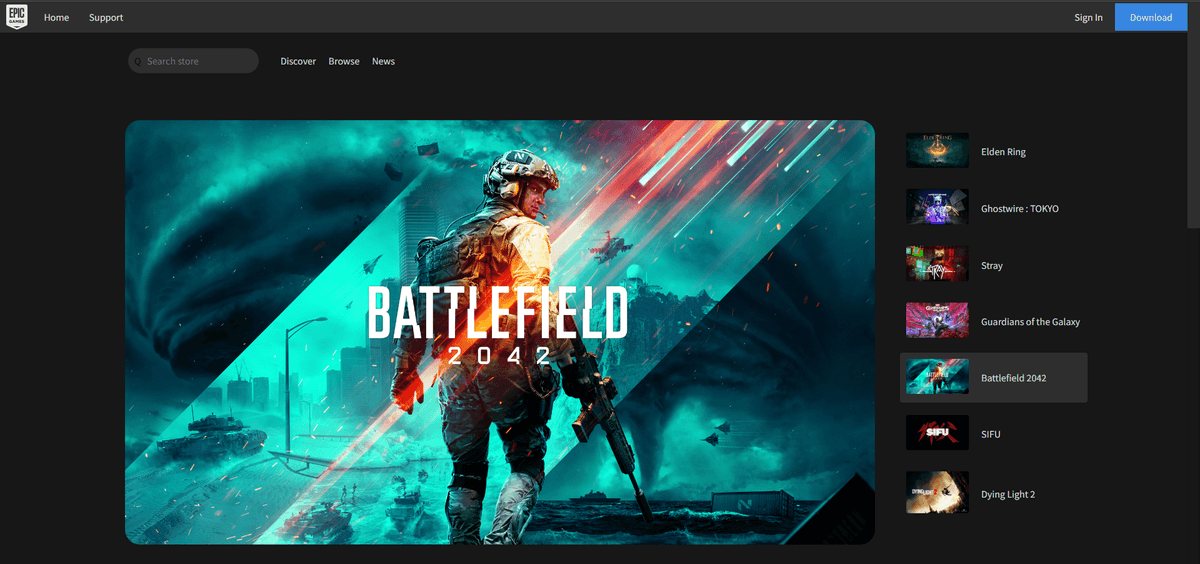Screen dimensions: 1200x564
Task: Click the Battlefield 2042 thumbnail in sidebar
Action: [937, 378]
